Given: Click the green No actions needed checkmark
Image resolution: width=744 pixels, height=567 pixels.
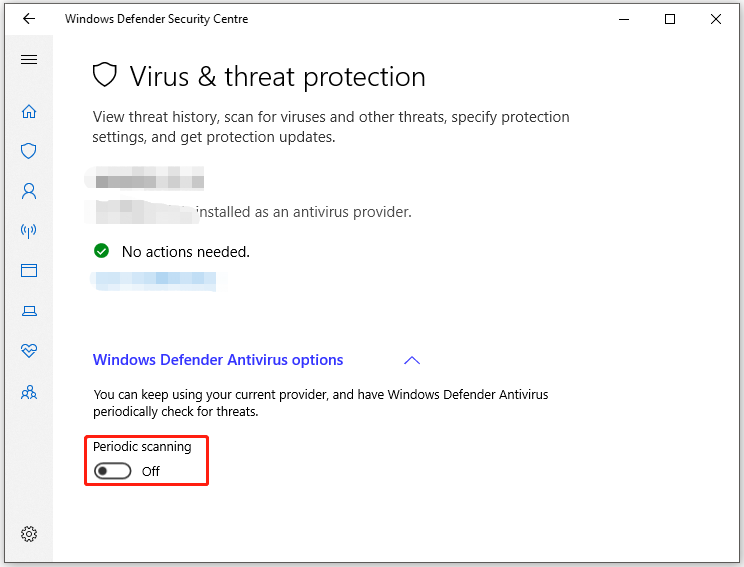Looking at the screenshot, I should coord(102,251).
